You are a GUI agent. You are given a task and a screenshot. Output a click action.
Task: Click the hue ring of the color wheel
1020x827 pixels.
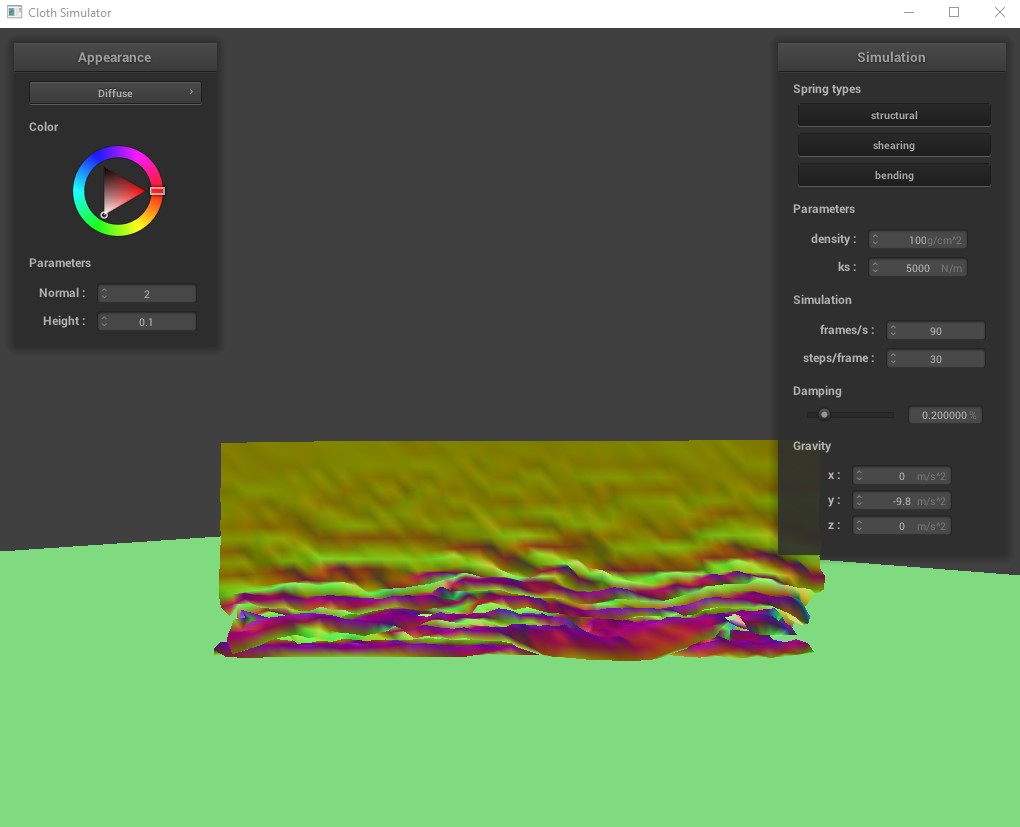point(118,152)
